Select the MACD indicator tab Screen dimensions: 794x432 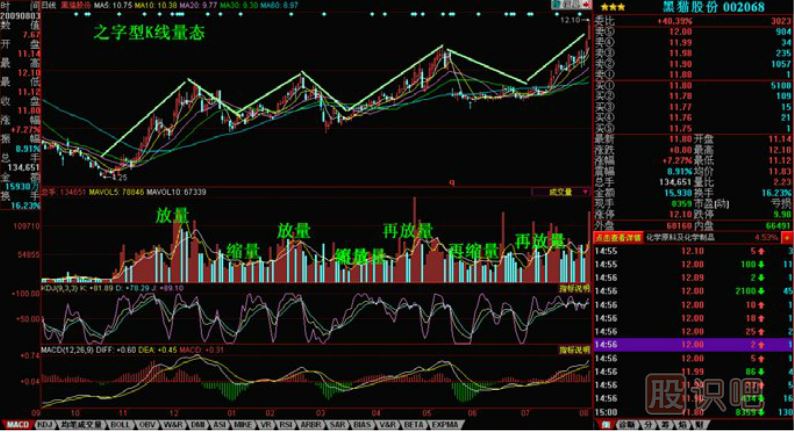point(18,425)
